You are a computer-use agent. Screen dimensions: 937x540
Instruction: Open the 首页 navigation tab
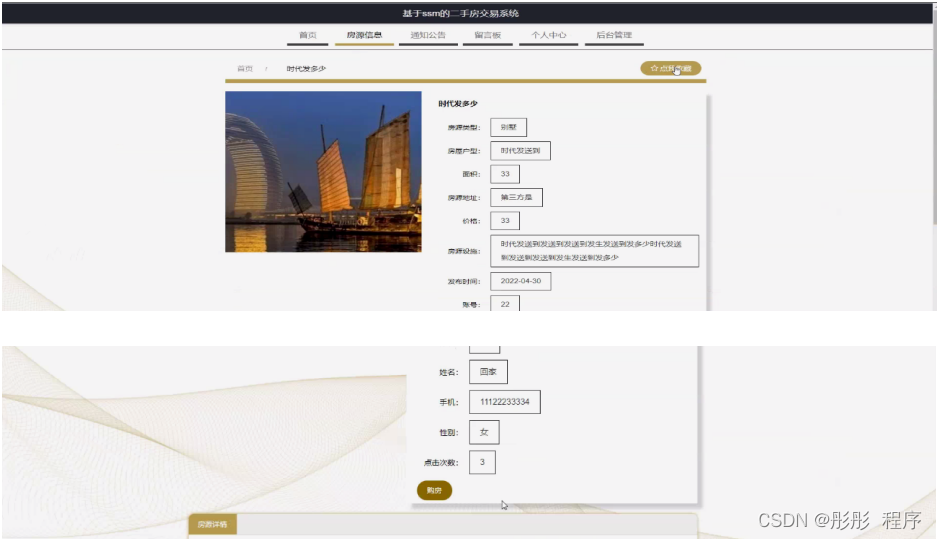(308, 35)
